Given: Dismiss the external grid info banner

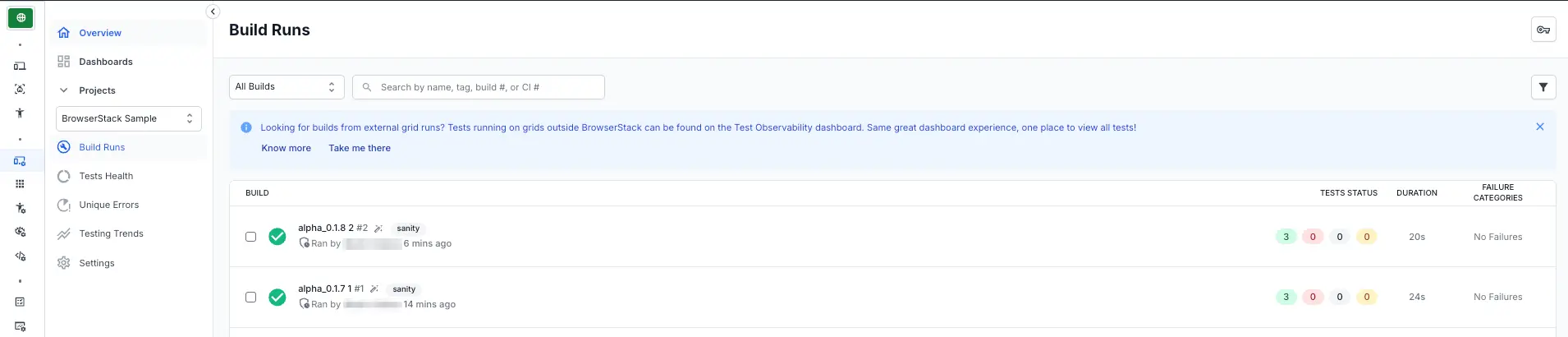Looking at the screenshot, I should pyautogui.click(x=1540, y=127).
